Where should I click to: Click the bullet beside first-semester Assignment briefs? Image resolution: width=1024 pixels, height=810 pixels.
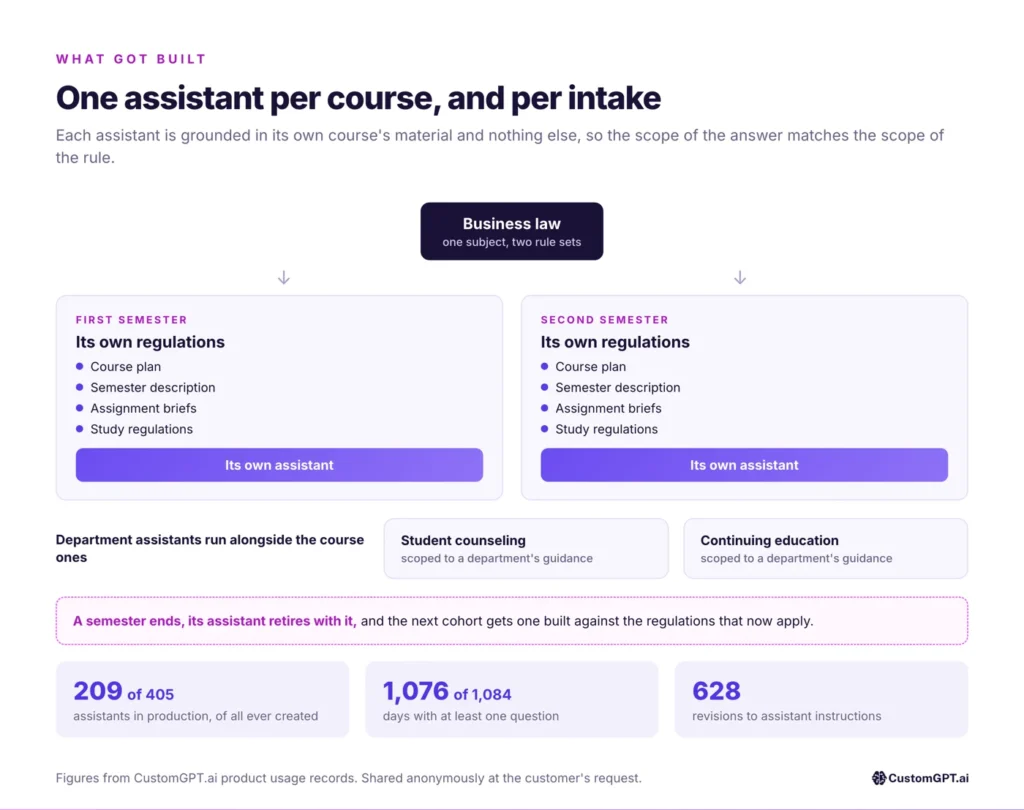[x=80, y=408]
